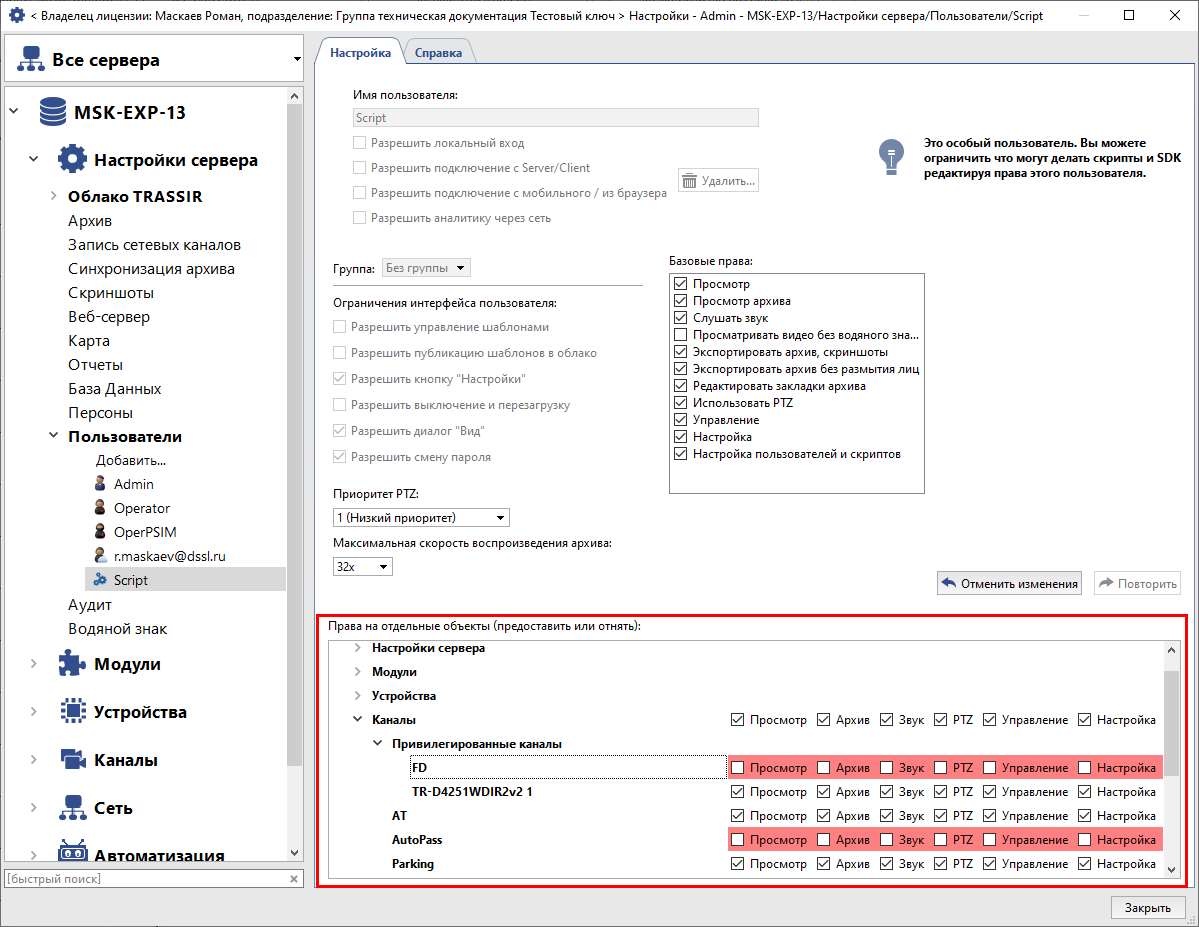Viewport: 1199px width, 927px height.
Task: Click the Admin user avatar icon
Action: click(100, 483)
